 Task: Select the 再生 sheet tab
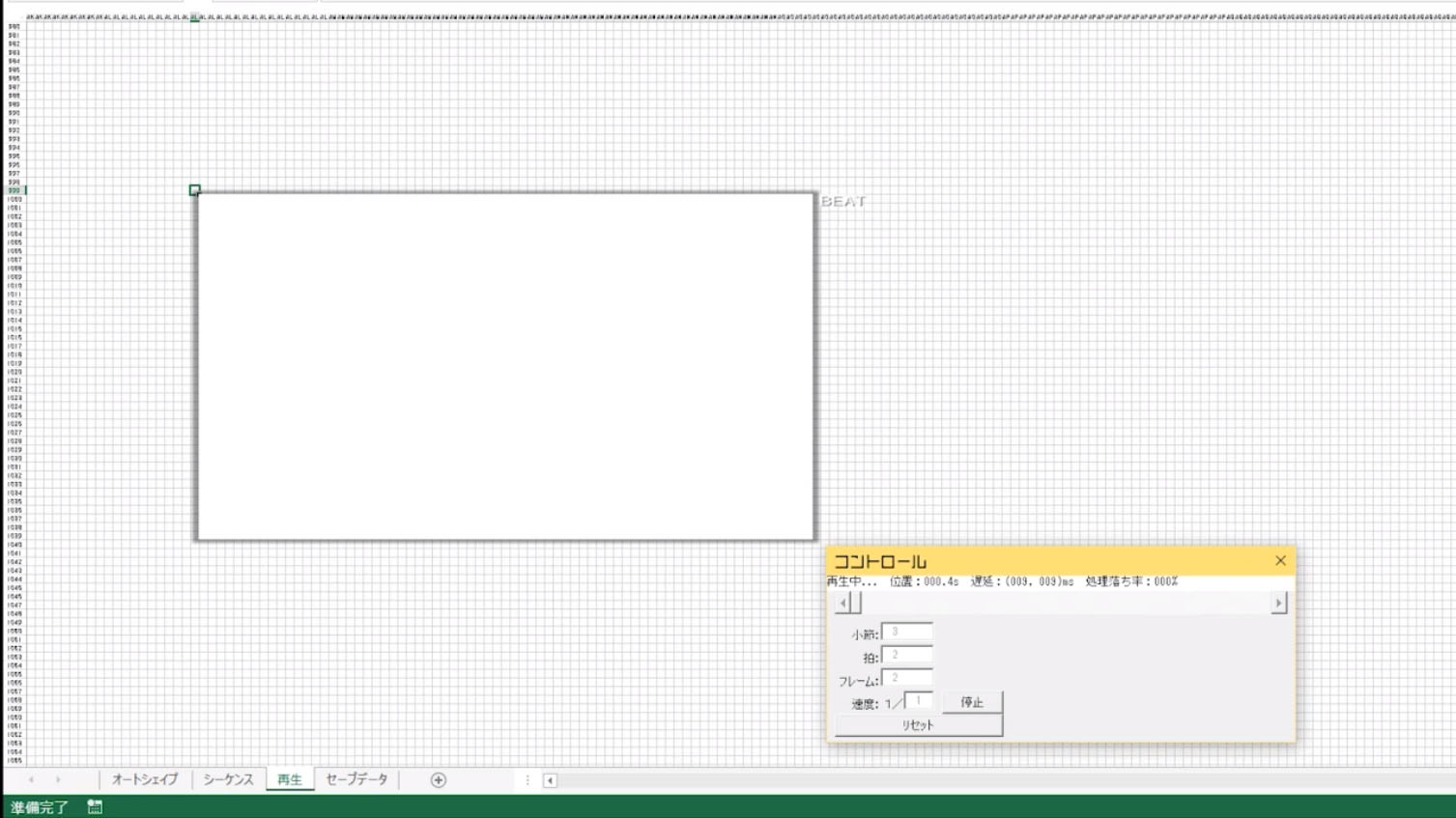pyautogui.click(x=290, y=779)
